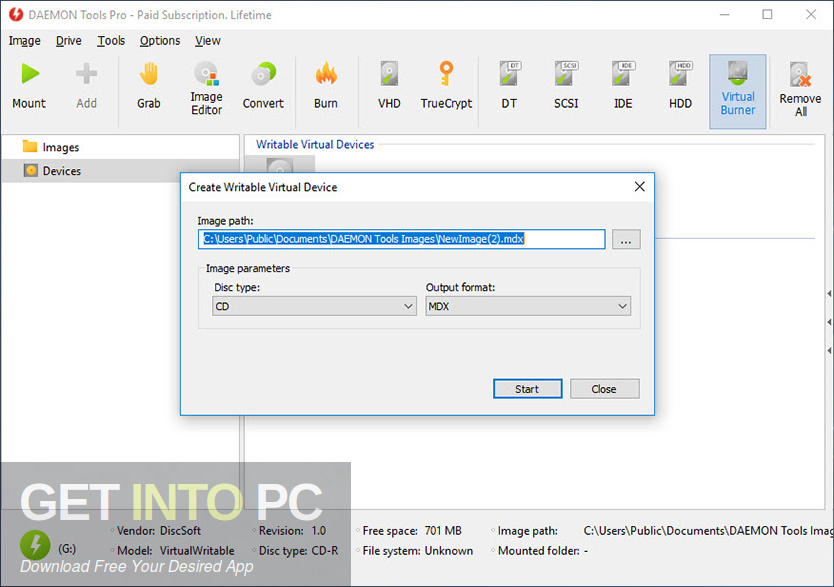Screen dimensions: 834x587
Task: Expand the Disc type dropdown
Action: (x=314, y=306)
